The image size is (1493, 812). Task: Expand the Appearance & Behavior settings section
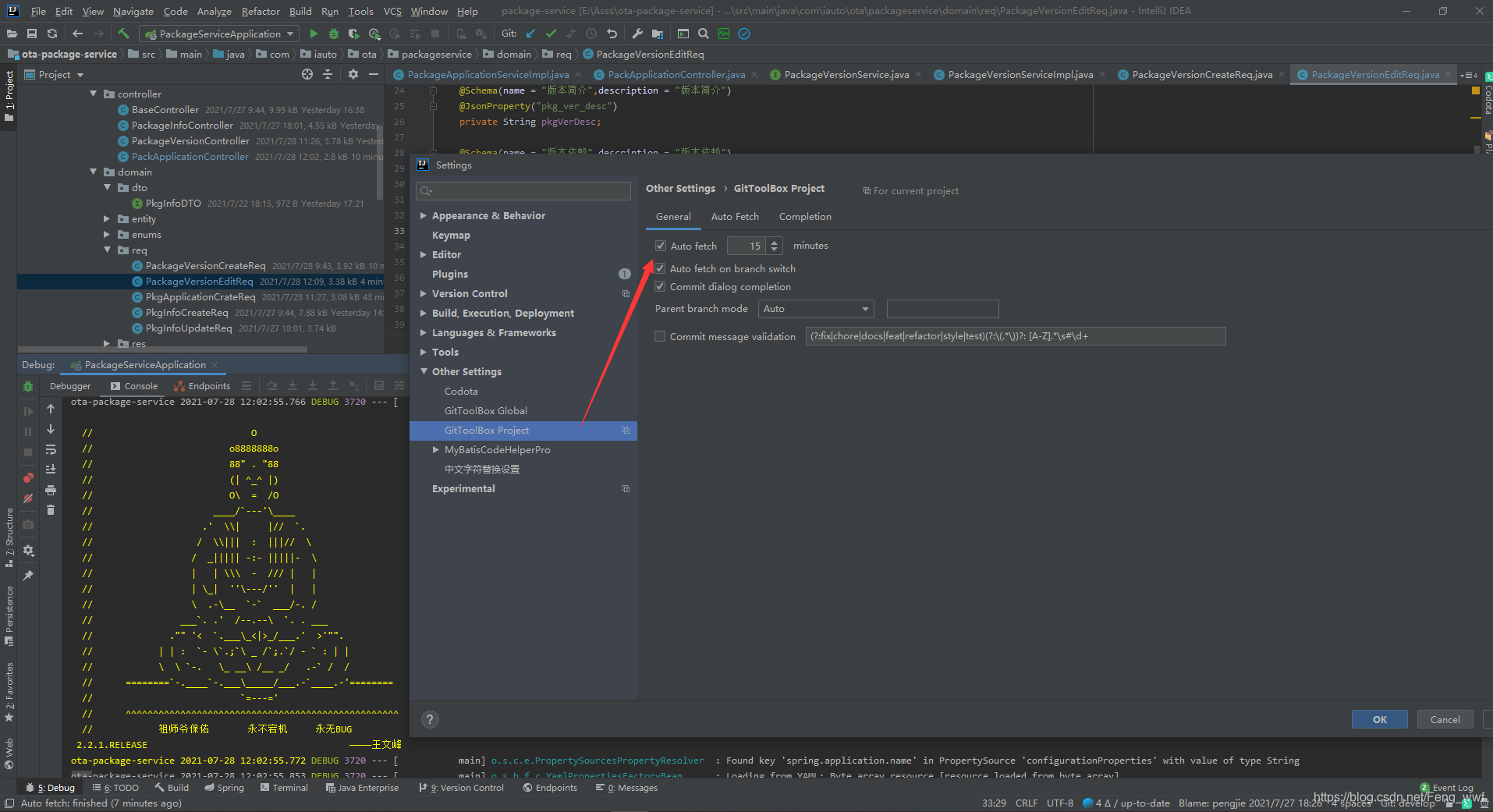click(424, 215)
